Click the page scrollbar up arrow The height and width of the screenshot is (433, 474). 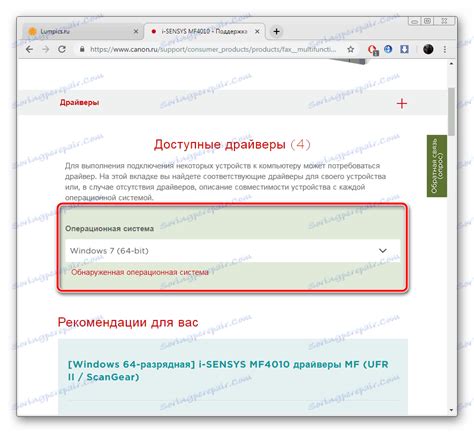tap(451, 63)
